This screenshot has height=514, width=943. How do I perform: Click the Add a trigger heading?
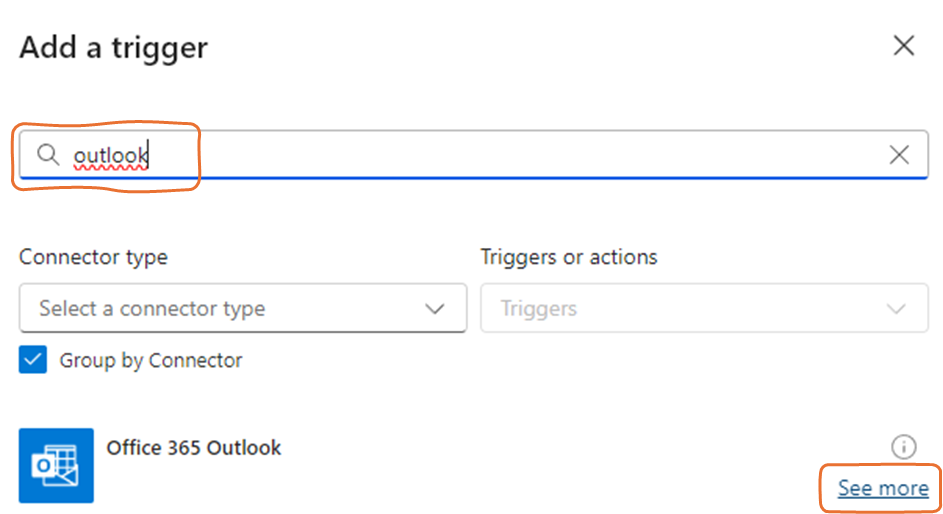[113, 47]
